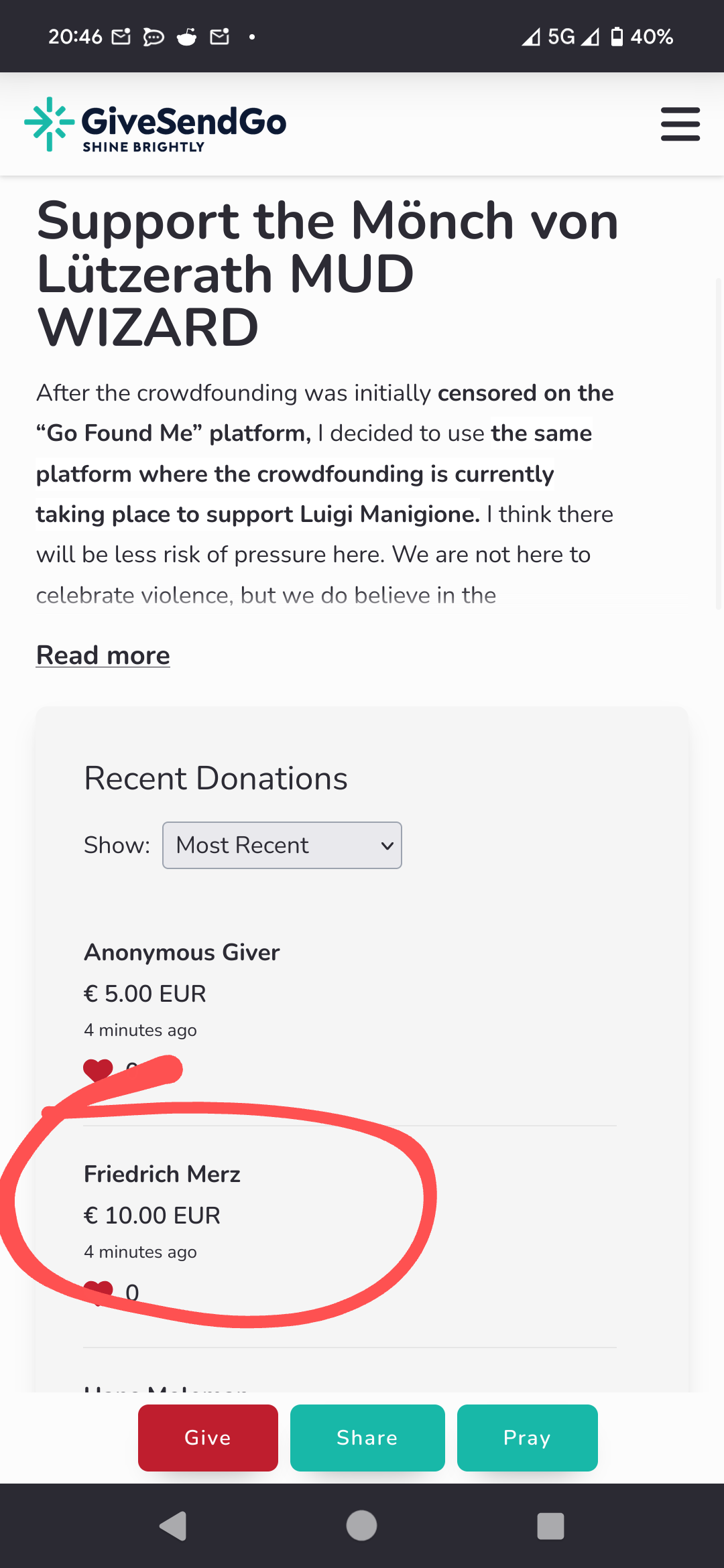Tap the chat message notification icon
The image size is (724, 1568).
point(154,37)
